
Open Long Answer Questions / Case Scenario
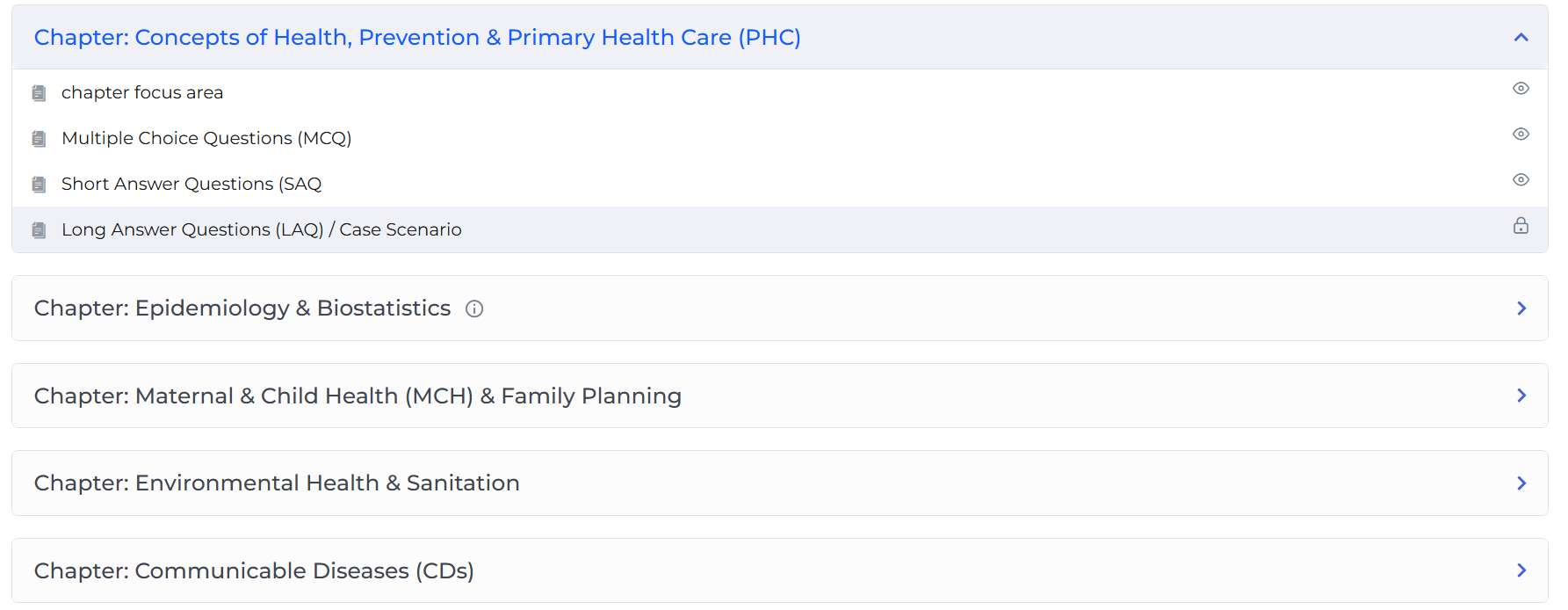(261, 230)
